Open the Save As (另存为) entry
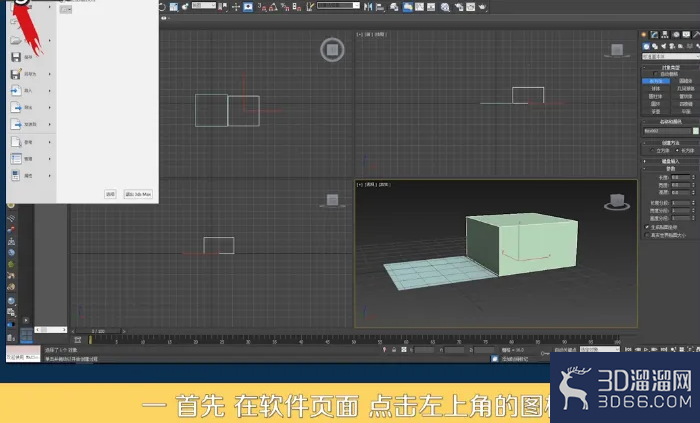 tap(31, 74)
